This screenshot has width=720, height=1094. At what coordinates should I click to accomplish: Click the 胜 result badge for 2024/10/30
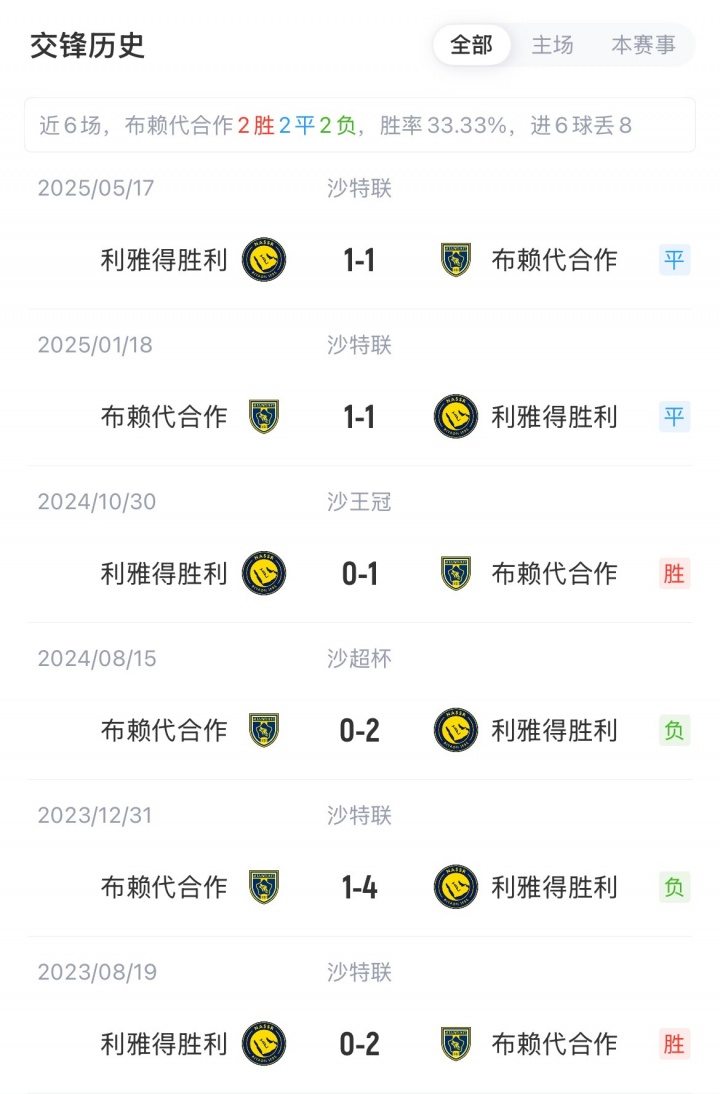coord(674,573)
